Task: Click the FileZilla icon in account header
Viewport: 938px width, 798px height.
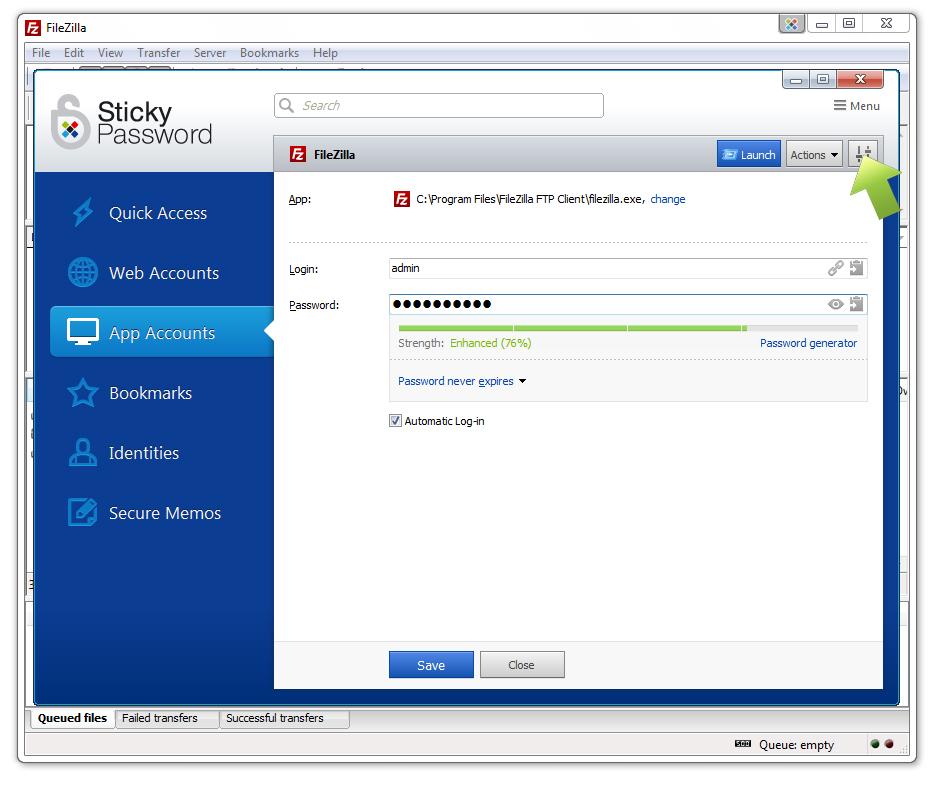Action: click(298, 154)
